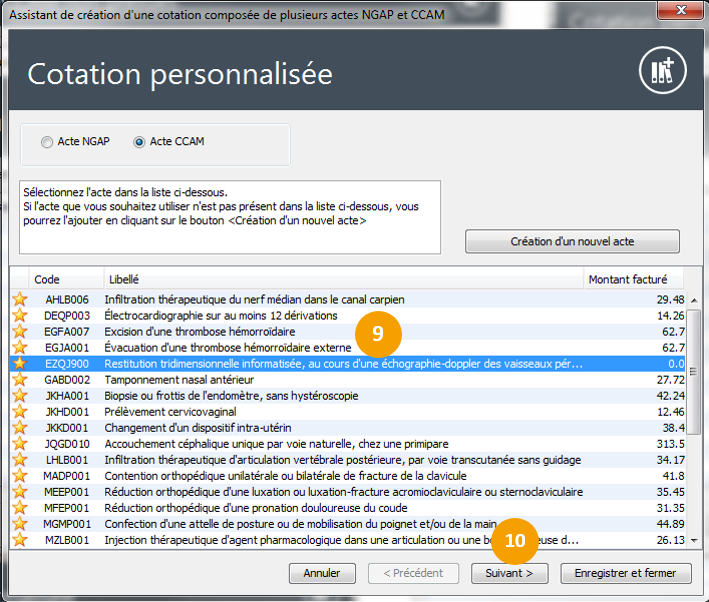Go to next step with Suivant
This screenshot has width=709, height=602.
click(x=509, y=574)
